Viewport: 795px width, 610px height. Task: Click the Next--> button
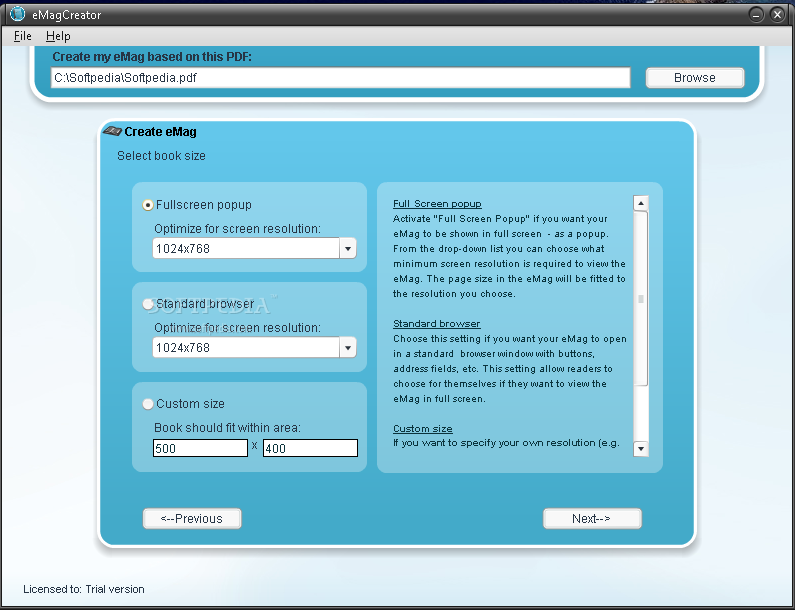pyautogui.click(x=592, y=518)
